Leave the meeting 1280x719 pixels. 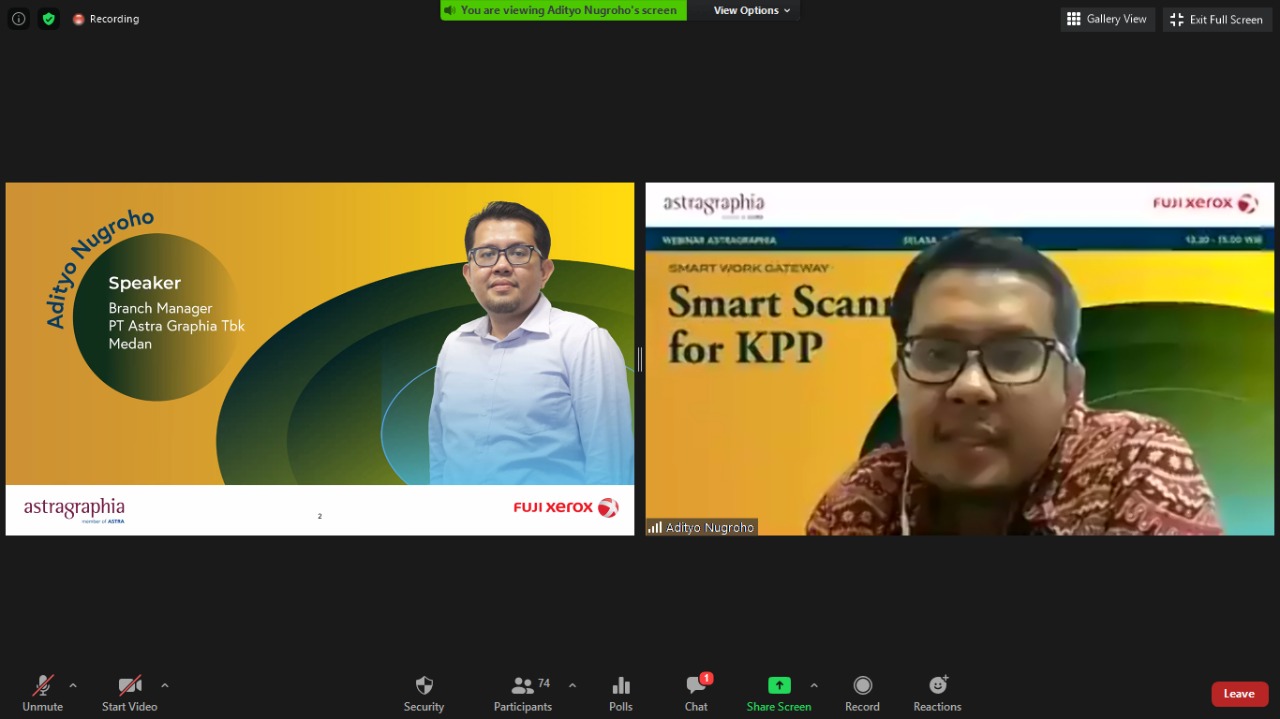click(1240, 694)
